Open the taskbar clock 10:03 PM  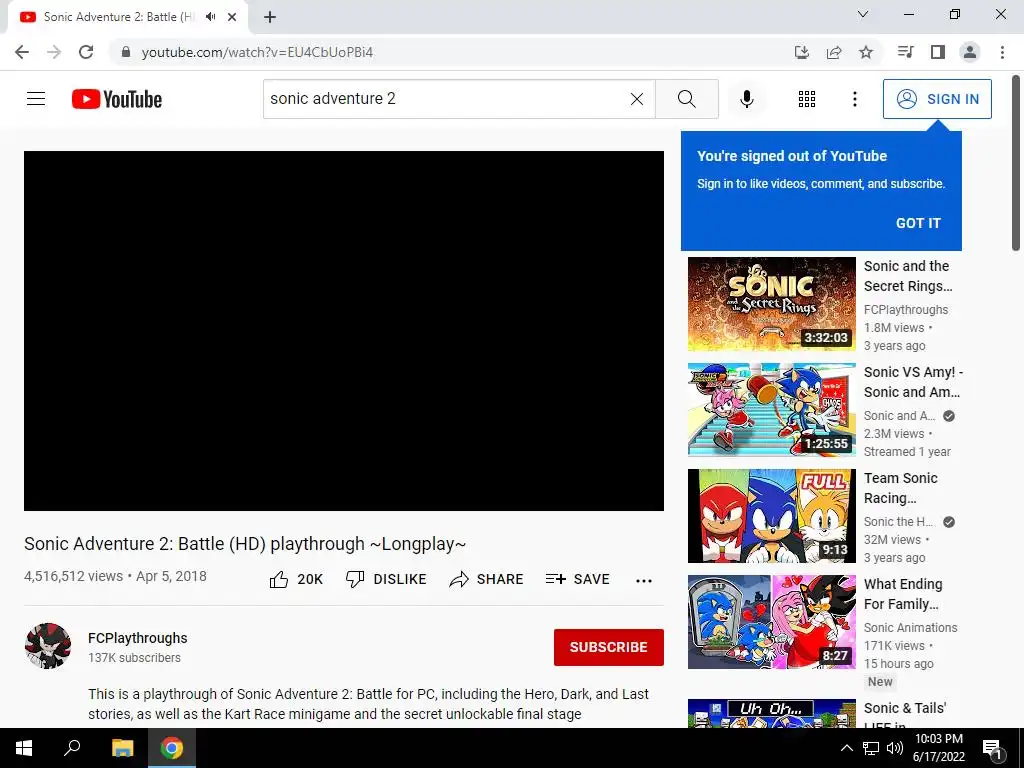tap(938, 748)
